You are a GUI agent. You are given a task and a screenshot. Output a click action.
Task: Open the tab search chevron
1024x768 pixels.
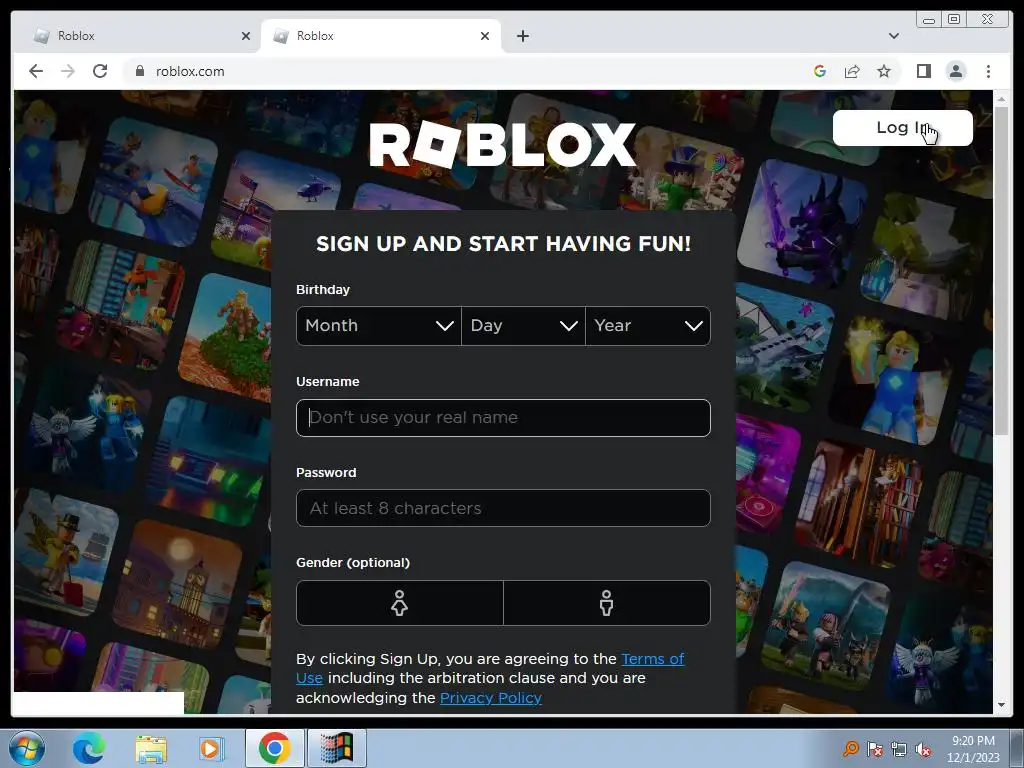click(x=893, y=36)
